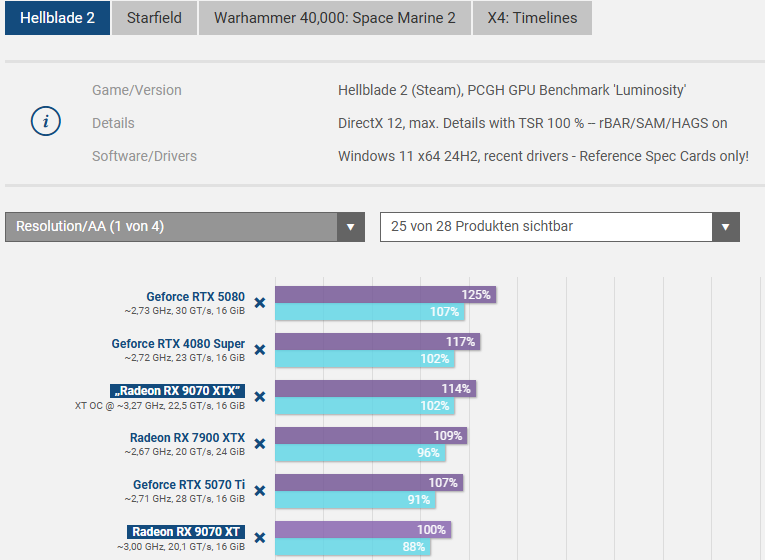Remove Radeon RX 9070 XTX with X icon
Screen dimensions: 765x560
click(x=260, y=397)
